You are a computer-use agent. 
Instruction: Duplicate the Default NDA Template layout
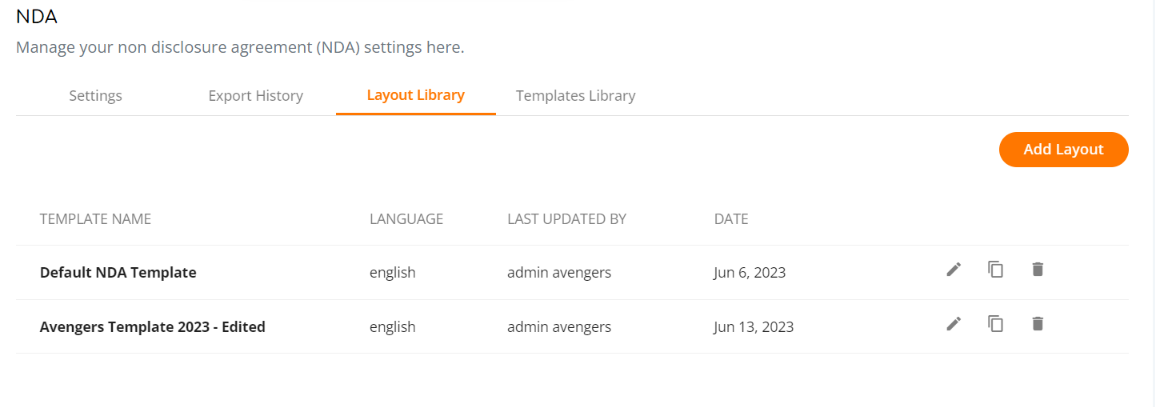coord(996,269)
